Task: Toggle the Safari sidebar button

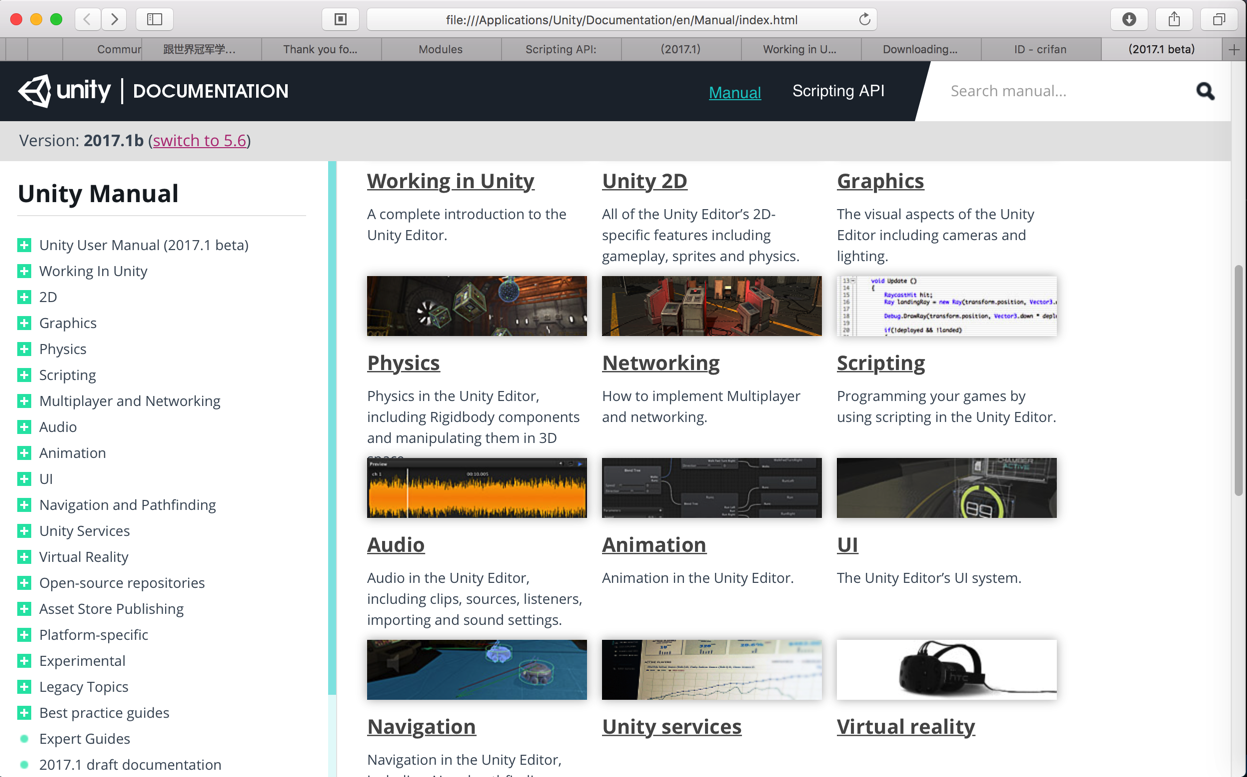Action: (x=155, y=19)
